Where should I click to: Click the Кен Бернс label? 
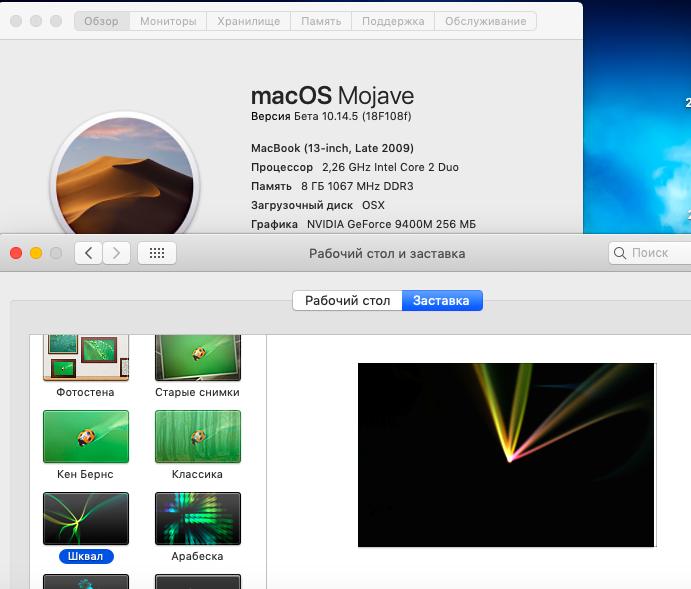(x=85, y=474)
